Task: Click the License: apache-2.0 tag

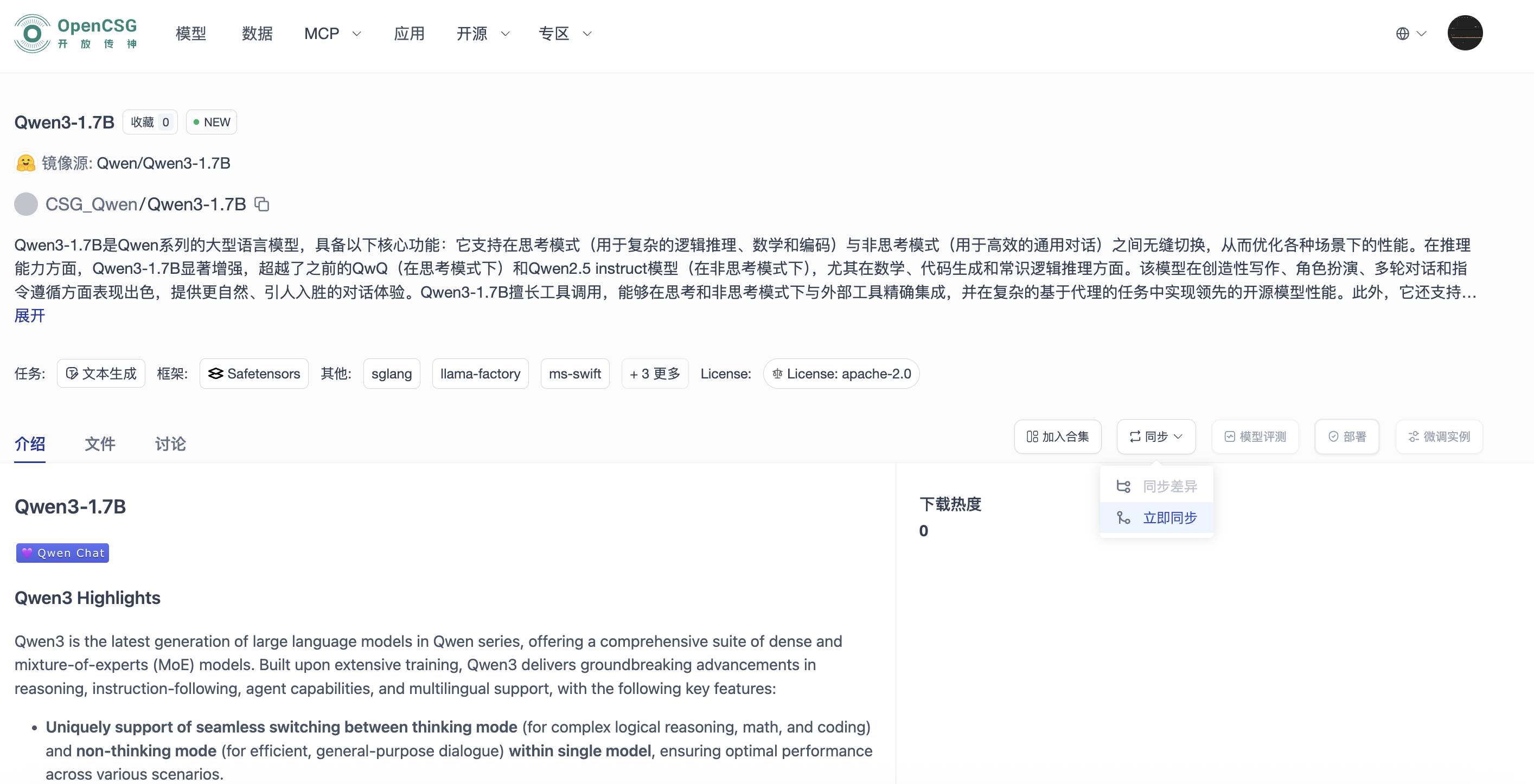Action: [841, 373]
